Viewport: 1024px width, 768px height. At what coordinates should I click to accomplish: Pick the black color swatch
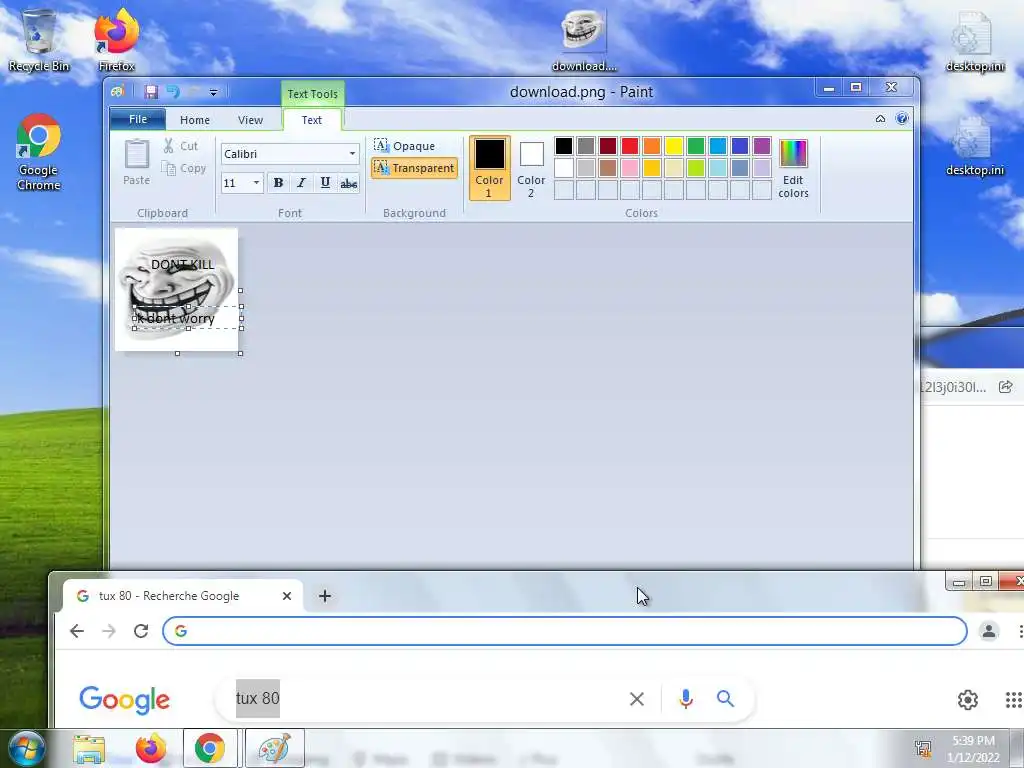[564, 146]
